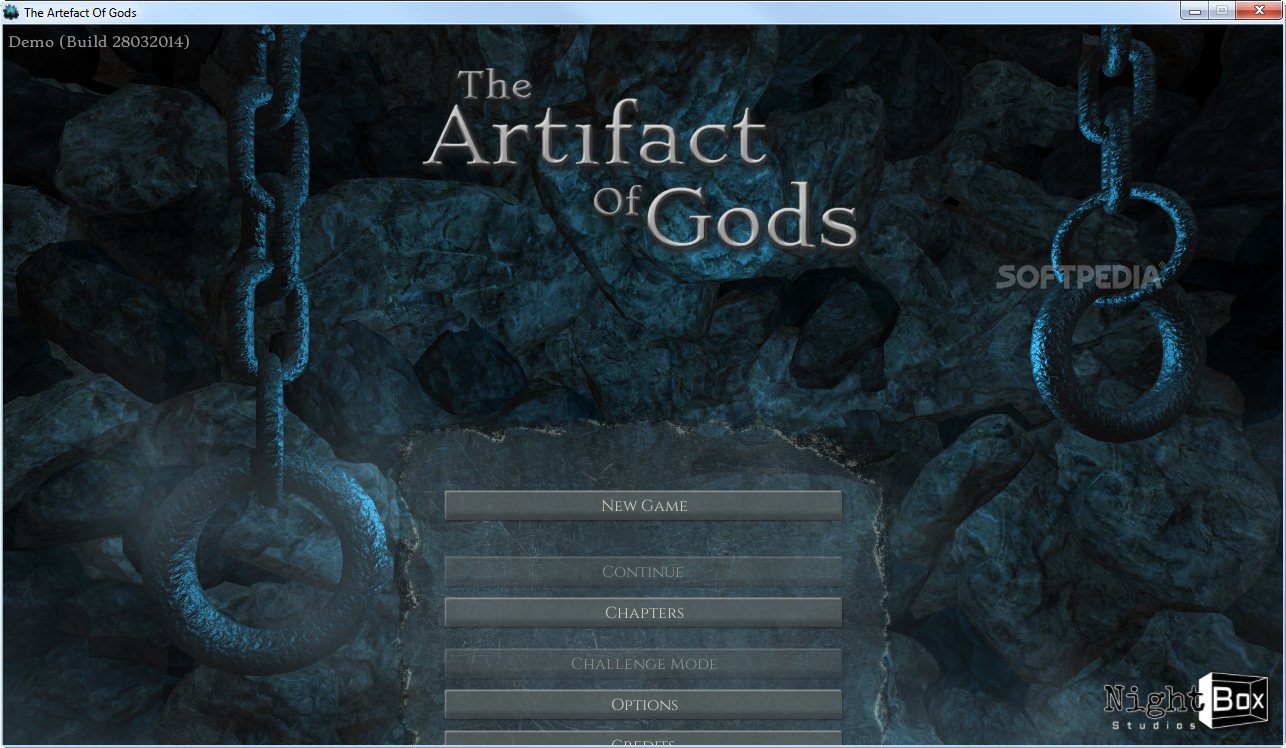Click the window title text 'The Artefact Of Gods'

click(x=80, y=13)
